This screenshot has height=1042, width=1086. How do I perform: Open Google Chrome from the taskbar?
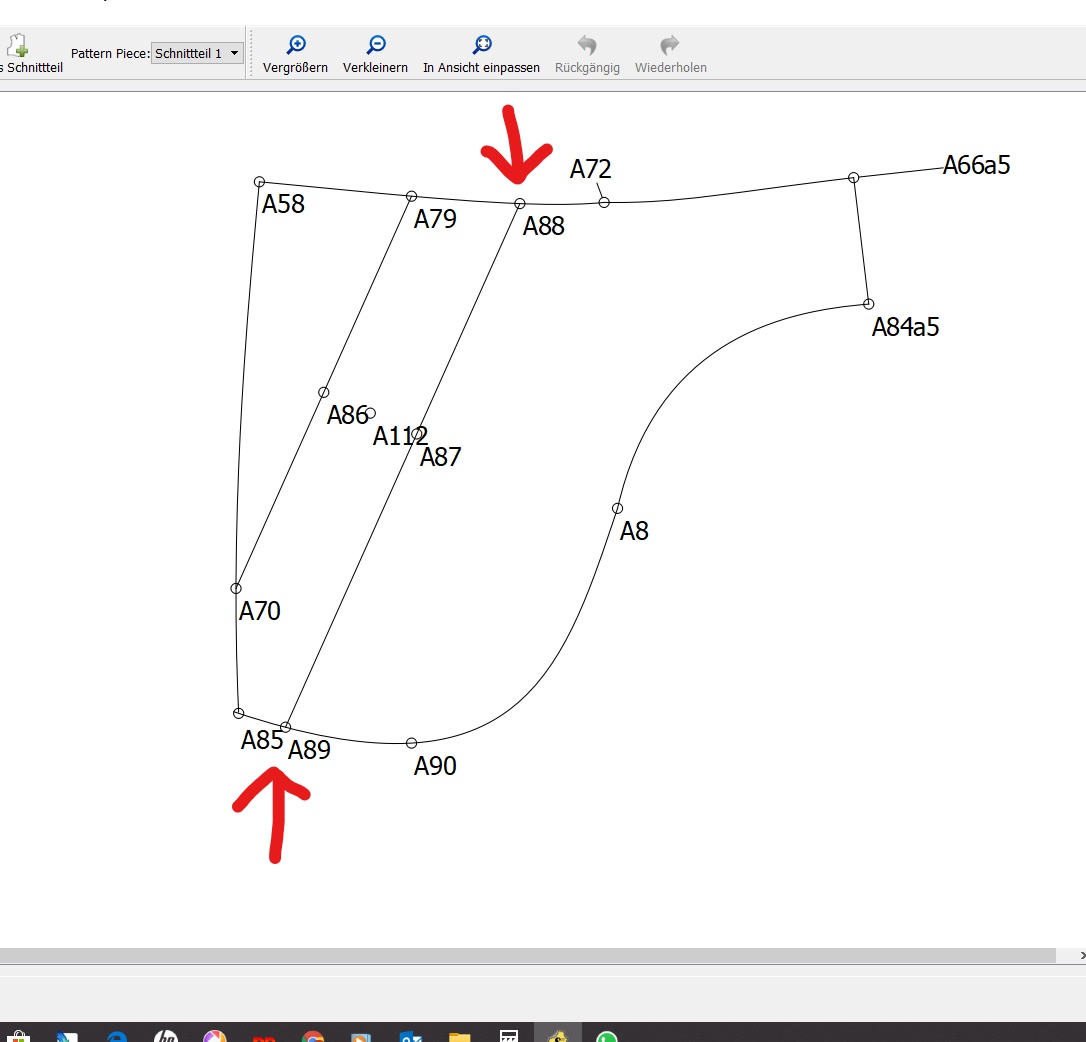click(x=313, y=1036)
